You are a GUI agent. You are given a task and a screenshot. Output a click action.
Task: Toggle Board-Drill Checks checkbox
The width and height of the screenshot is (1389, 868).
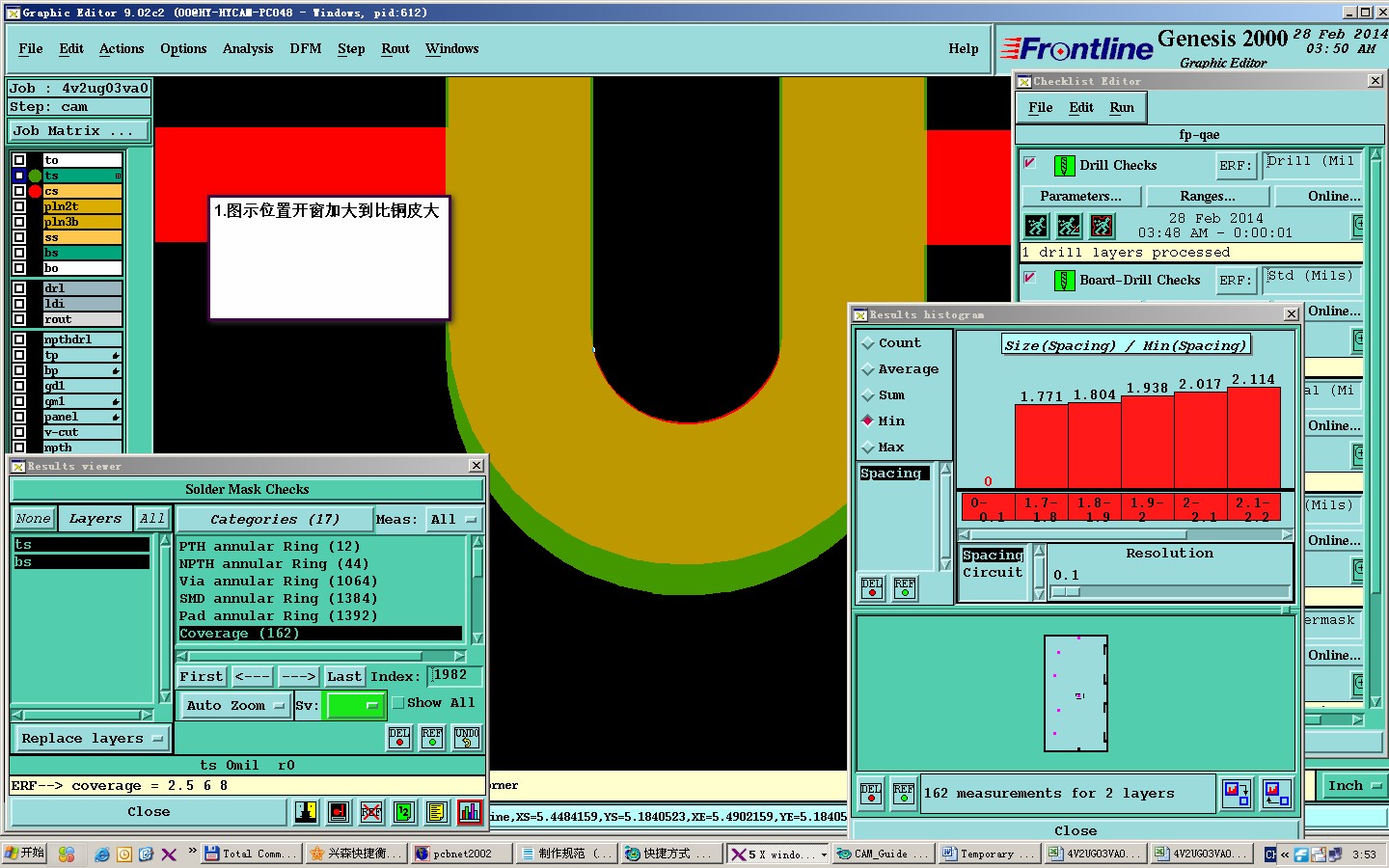point(1030,278)
